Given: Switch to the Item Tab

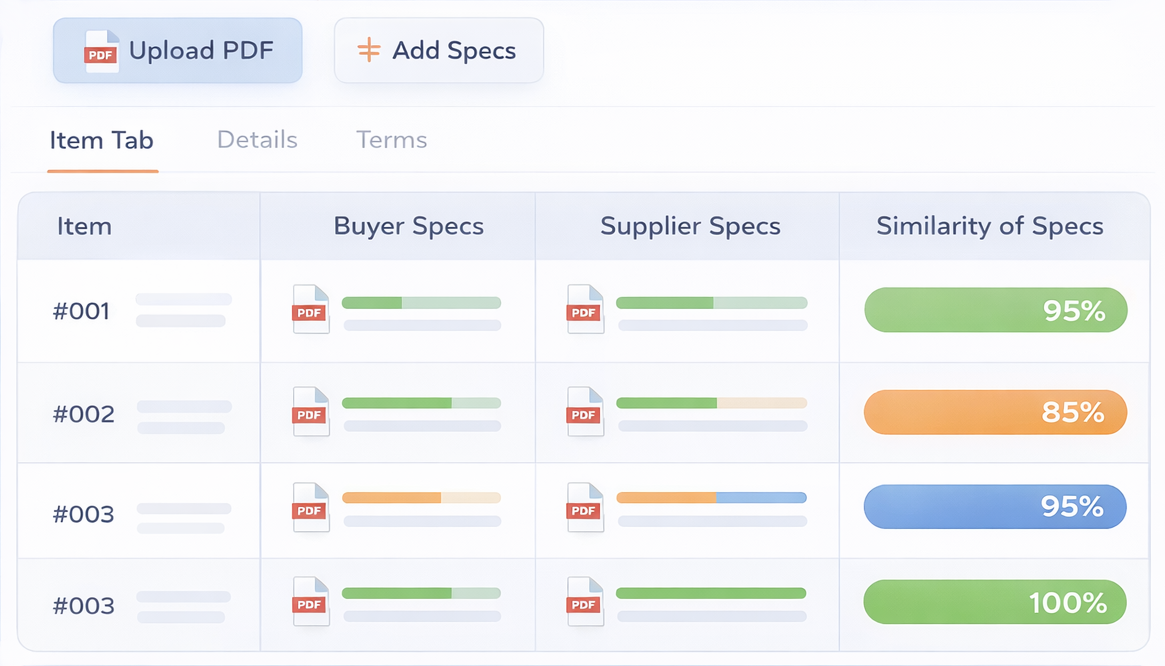Looking at the screenshot, I should [102, 140].
